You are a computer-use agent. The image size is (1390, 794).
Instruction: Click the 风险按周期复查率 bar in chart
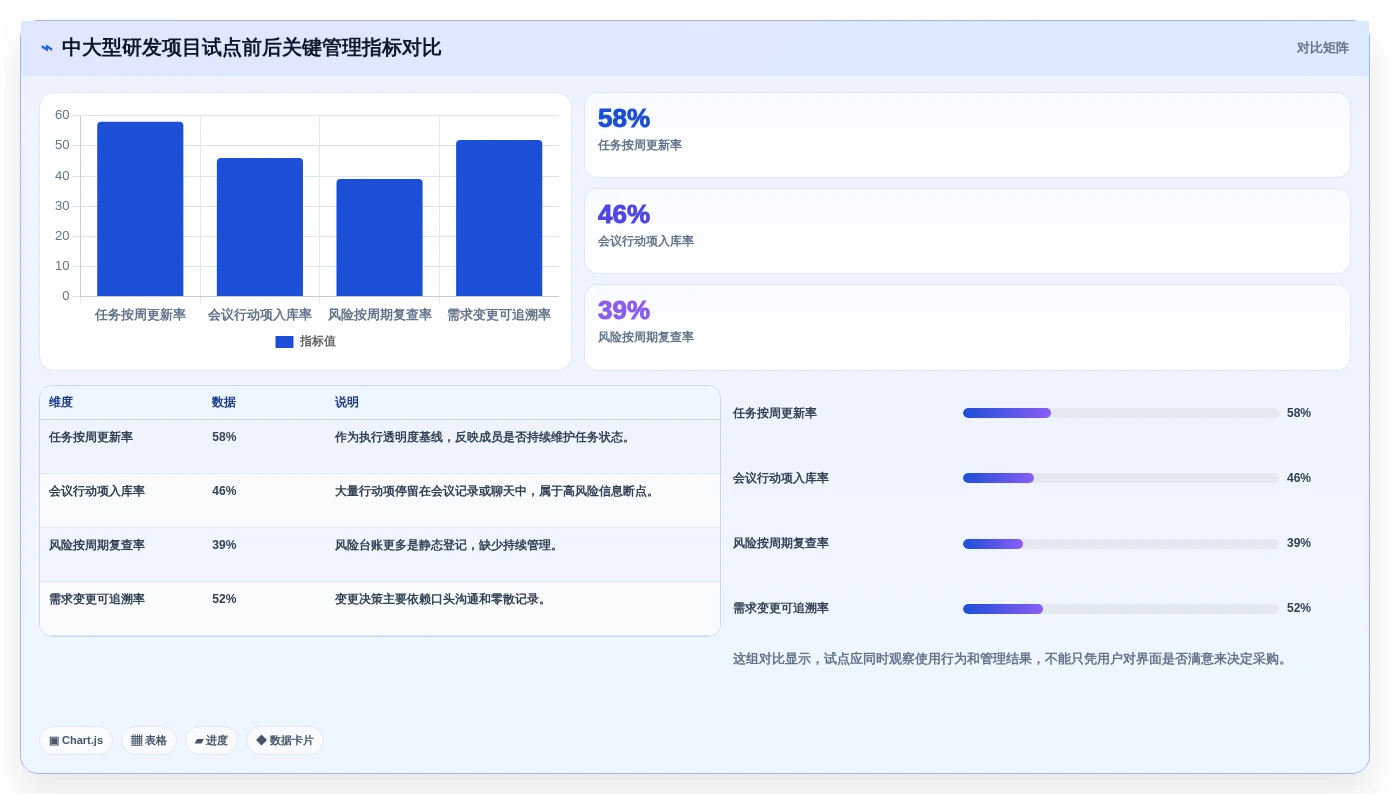379,238
